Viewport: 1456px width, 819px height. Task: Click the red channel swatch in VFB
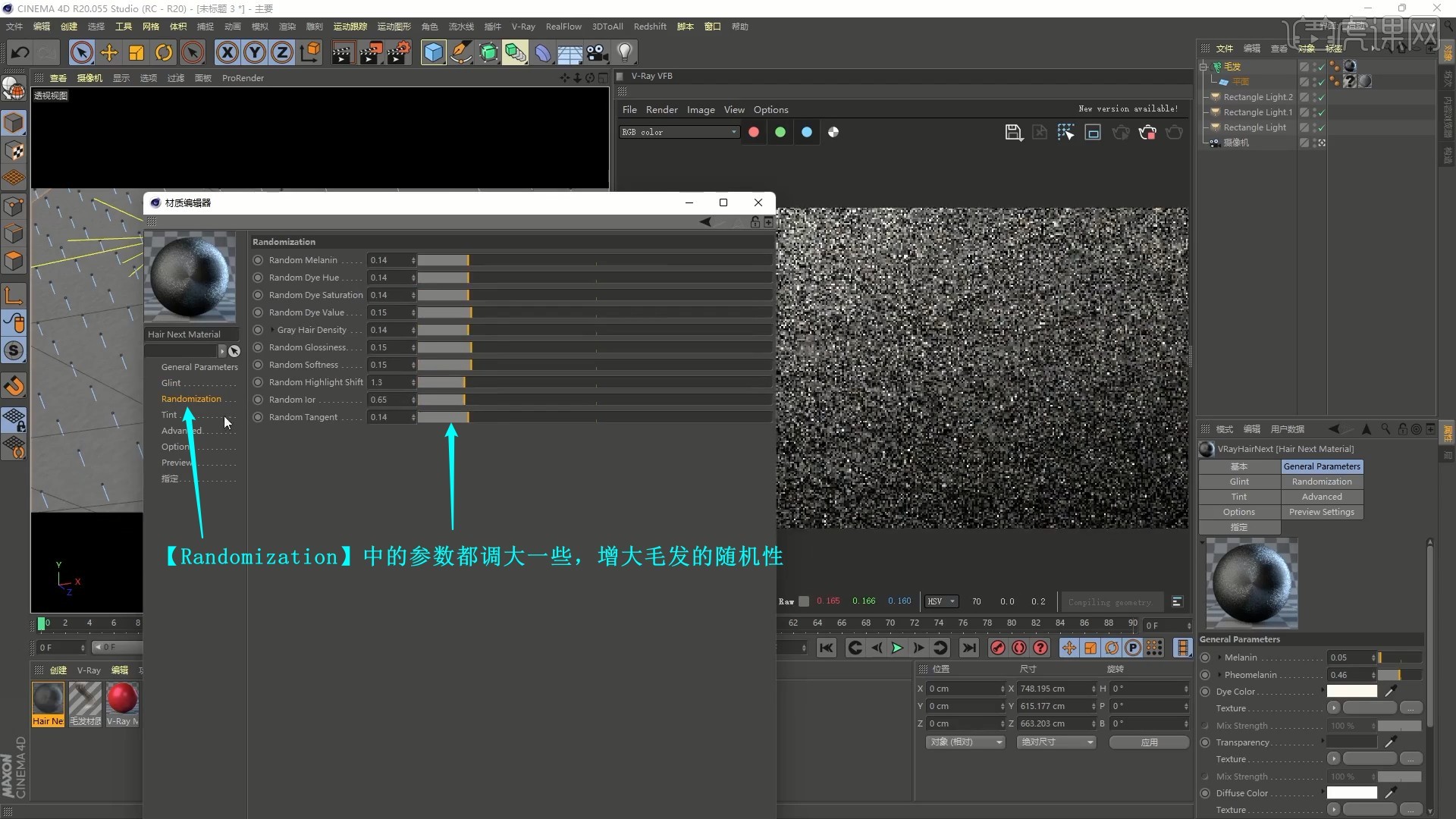753,132
